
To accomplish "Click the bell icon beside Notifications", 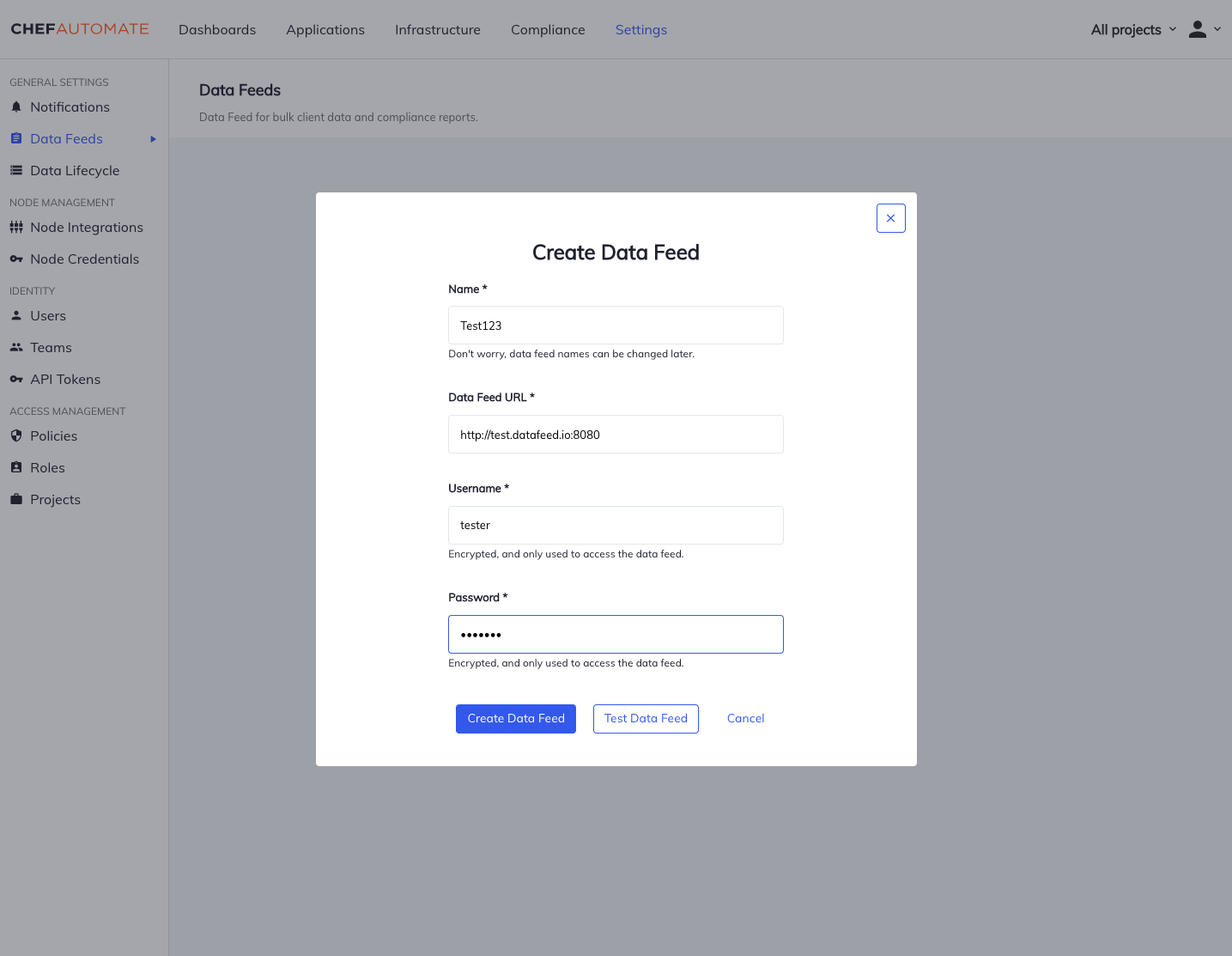I will (x=16, y=107).
